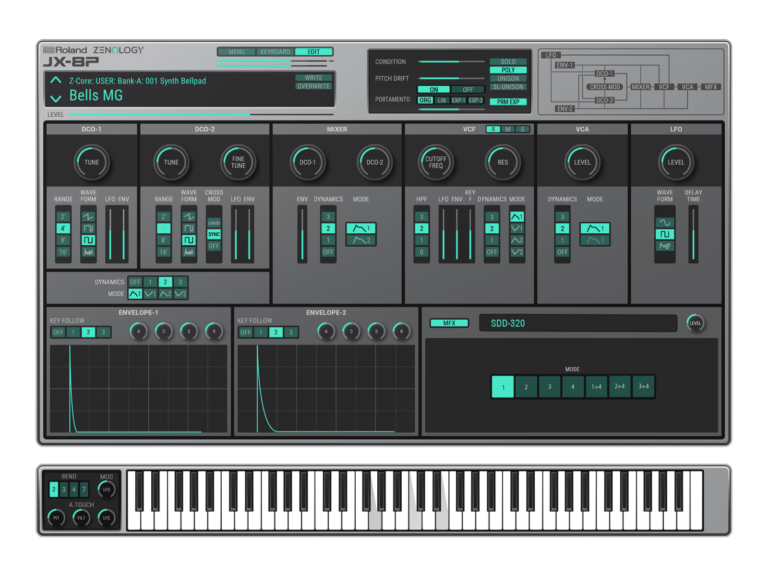Adjust the CONDITION slider
Image resolution: width=768 pixels, height=576 pixels.
tap(451, 62)
